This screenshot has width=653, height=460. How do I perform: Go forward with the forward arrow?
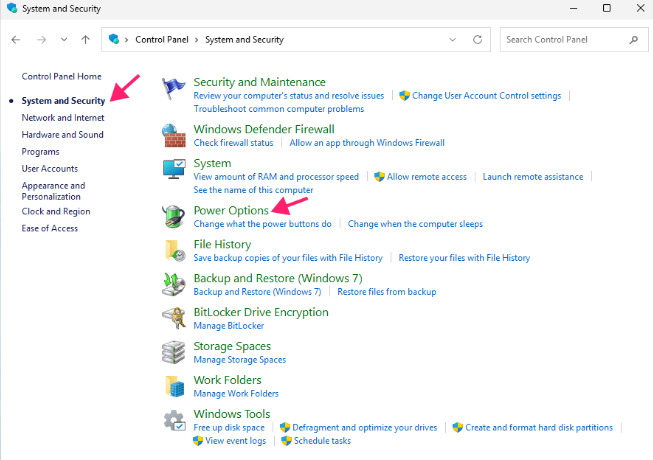(41, 40)
